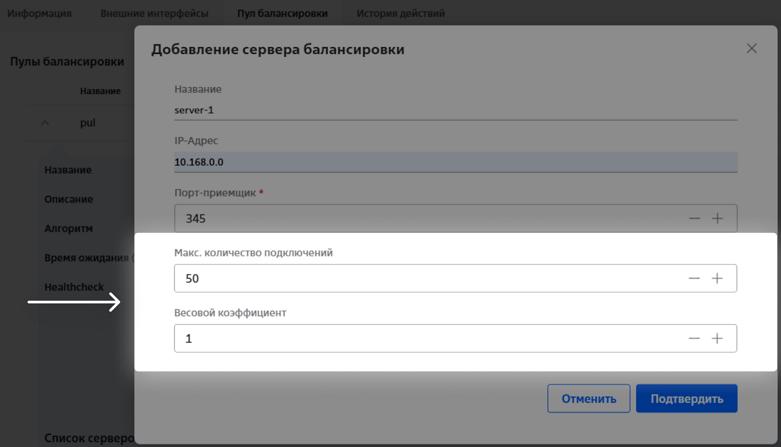Click minus icon for Порт-приемщик field
Viewport: 781px width, 447px height.
694,218
